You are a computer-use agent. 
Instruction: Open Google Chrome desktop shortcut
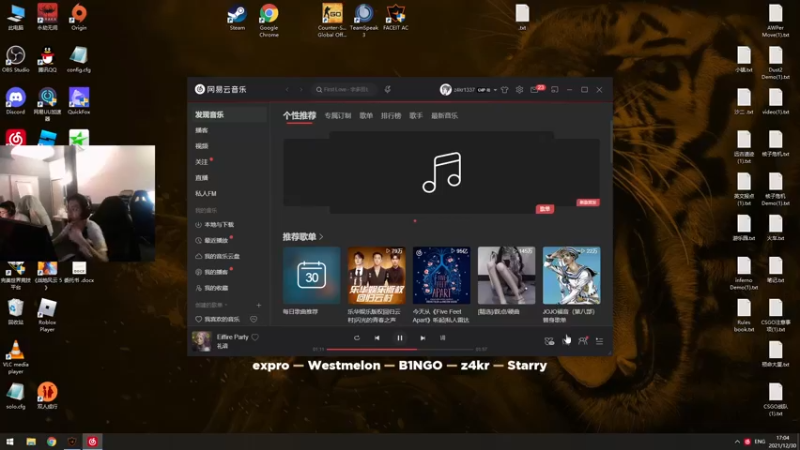point(269,20)
